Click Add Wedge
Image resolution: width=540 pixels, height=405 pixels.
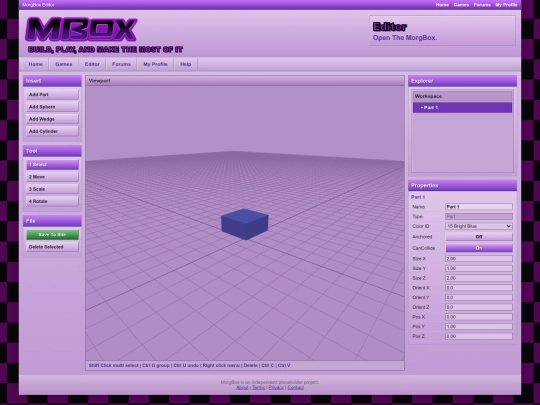pyautogui.click(x=52, y=119)
